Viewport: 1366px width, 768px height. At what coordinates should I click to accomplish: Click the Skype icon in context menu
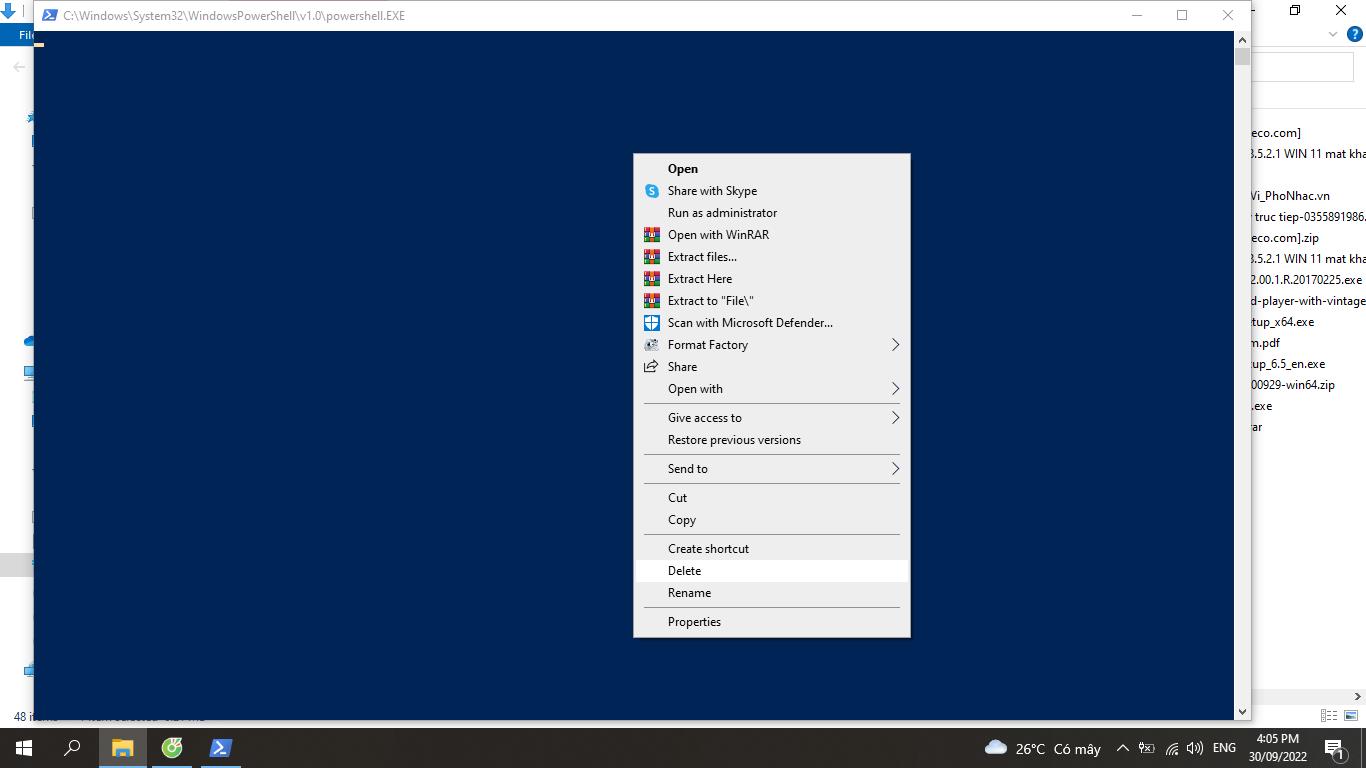(651, 191)
